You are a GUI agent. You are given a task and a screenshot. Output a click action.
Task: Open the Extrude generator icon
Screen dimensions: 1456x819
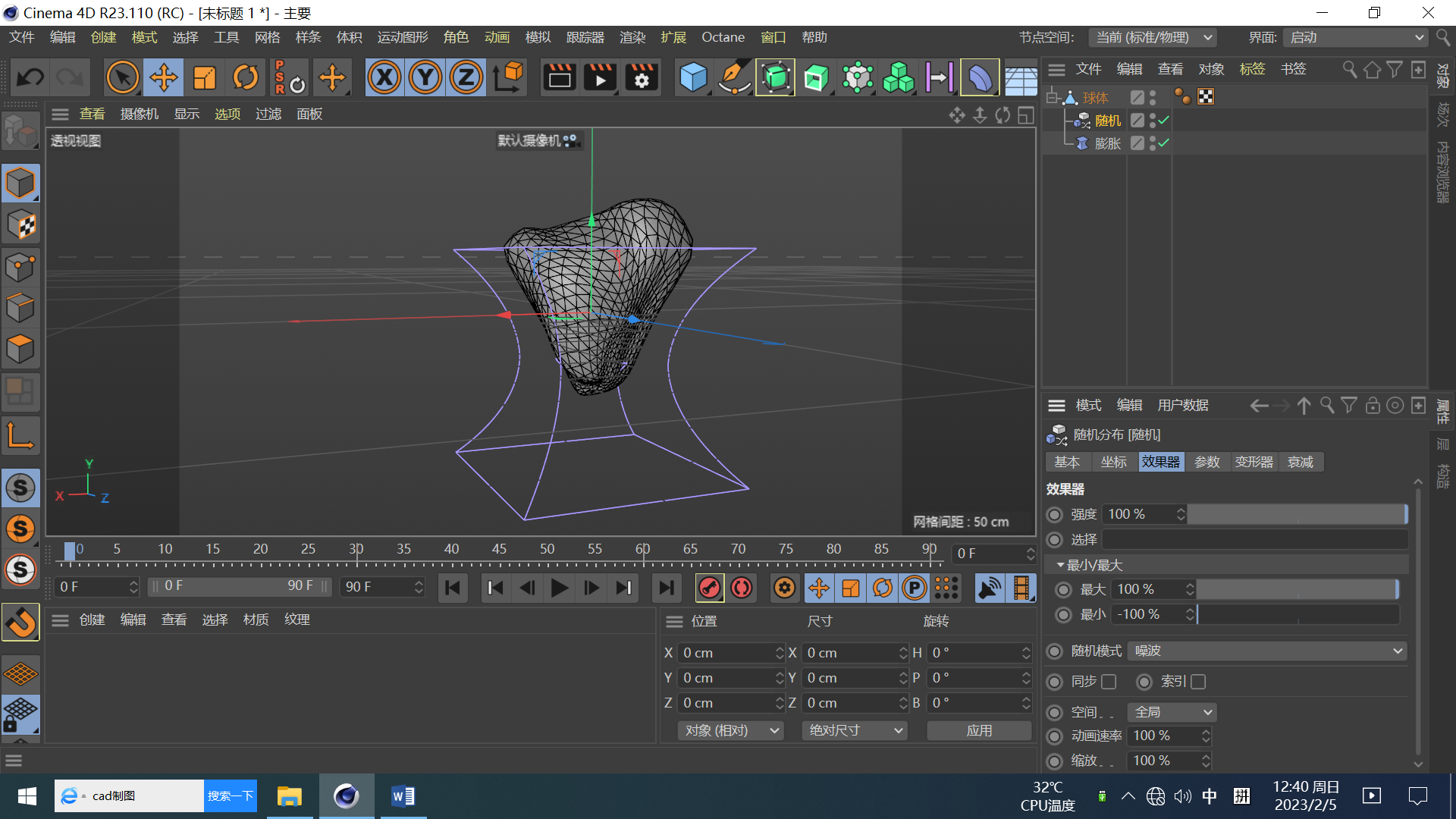(x=816, y=77)
